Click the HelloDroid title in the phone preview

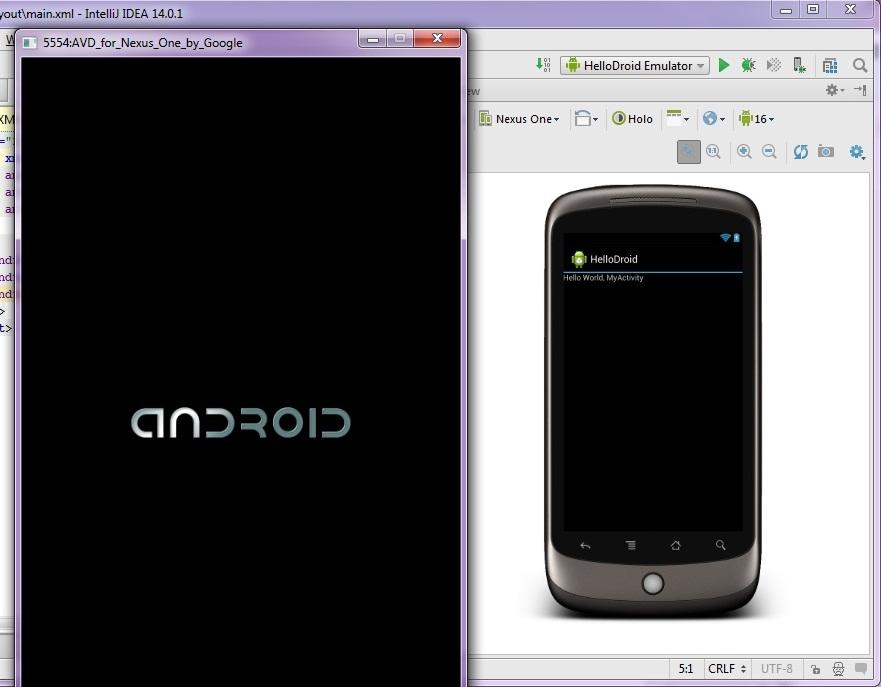pyautogui.click(x=614, y=259)
